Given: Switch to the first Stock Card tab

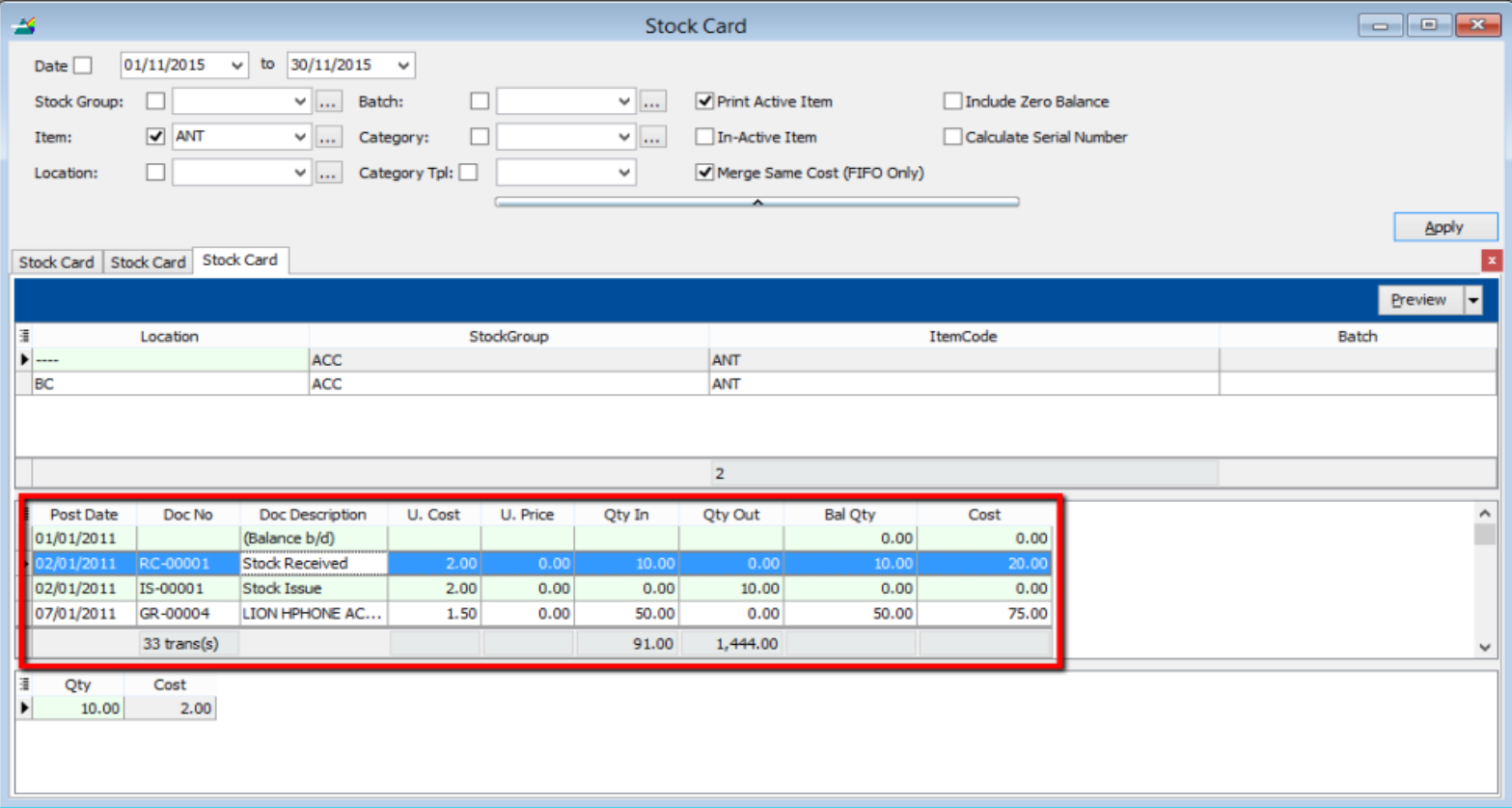Looking at the screenshot, I should pos(56,263).
